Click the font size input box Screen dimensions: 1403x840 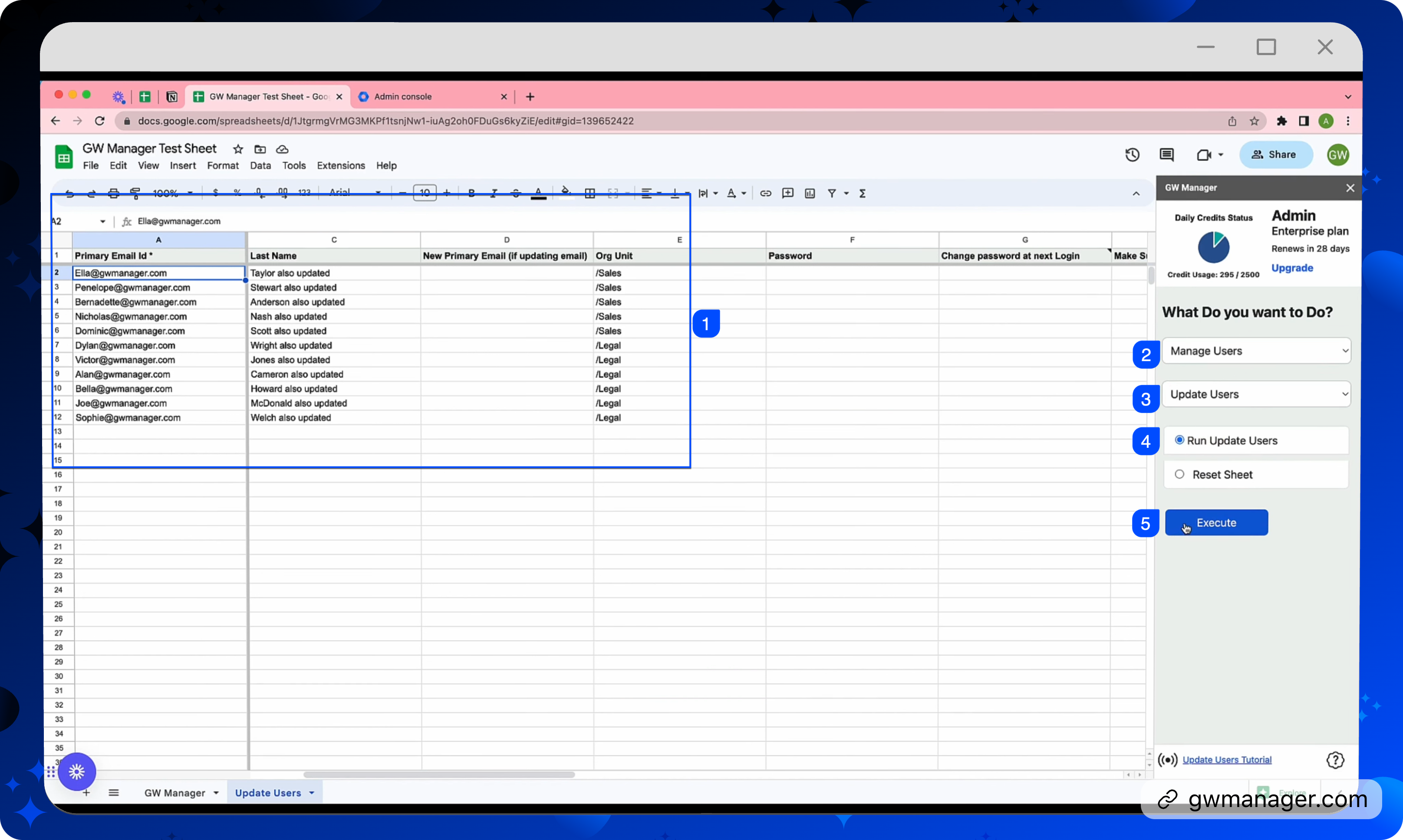pos(425,193)
